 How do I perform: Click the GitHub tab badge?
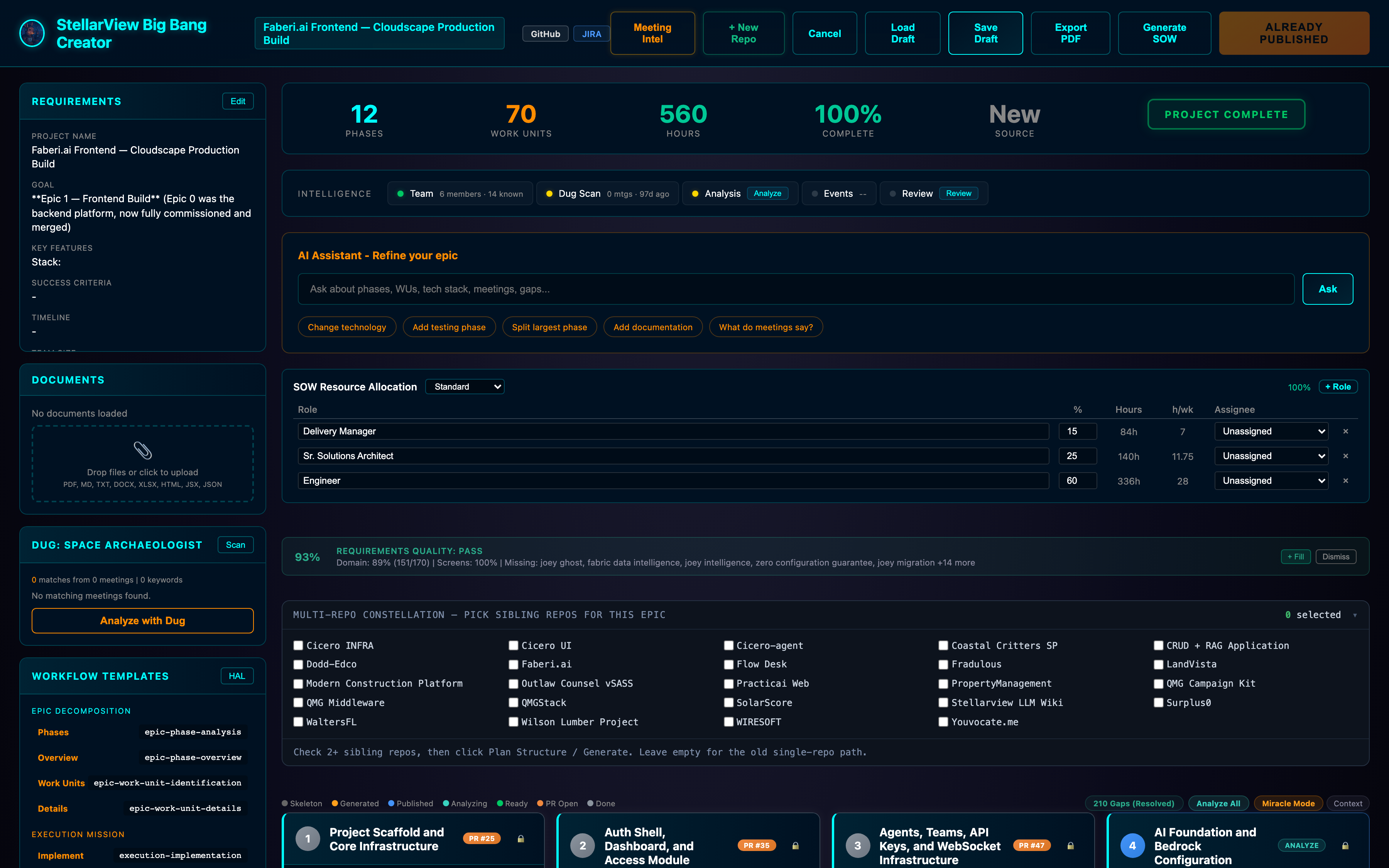pos(545,34)
